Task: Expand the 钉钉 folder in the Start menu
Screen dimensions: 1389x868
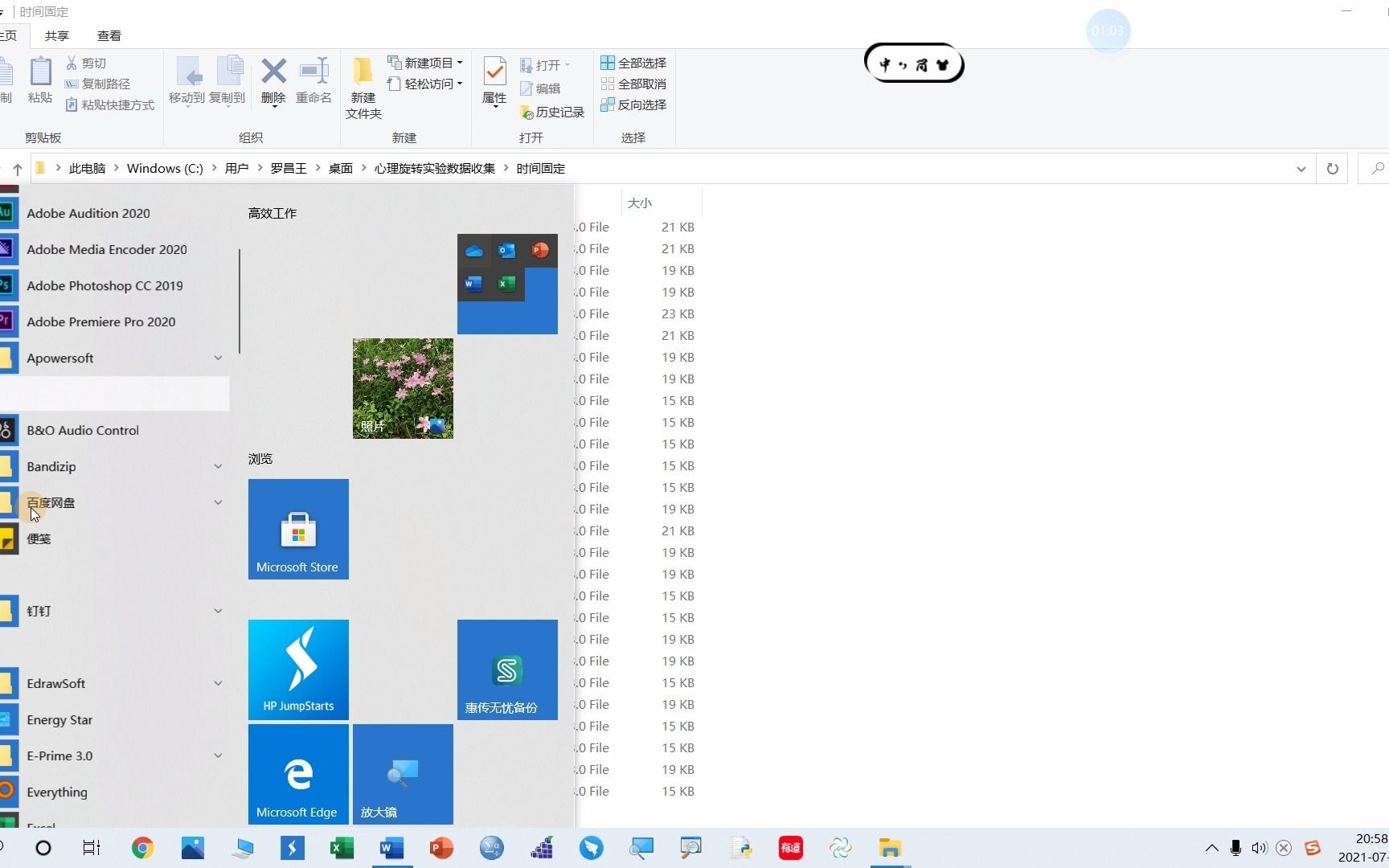Action: [x=218, y=611]
